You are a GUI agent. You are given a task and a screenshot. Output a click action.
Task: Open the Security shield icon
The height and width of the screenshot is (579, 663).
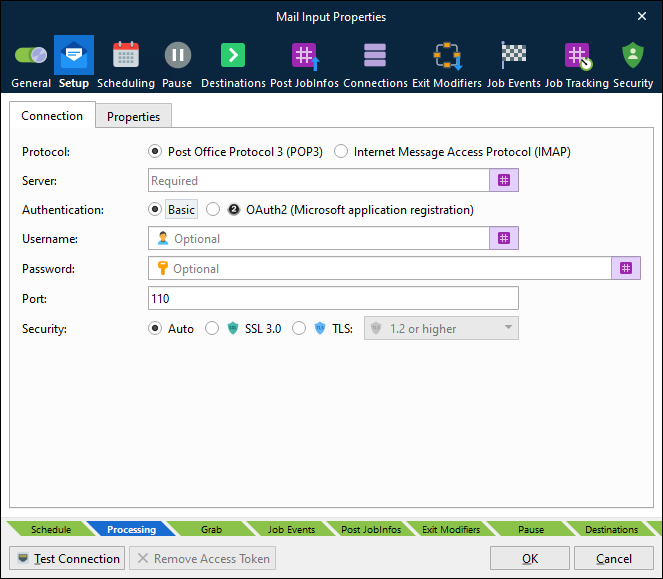click(633, 55)
